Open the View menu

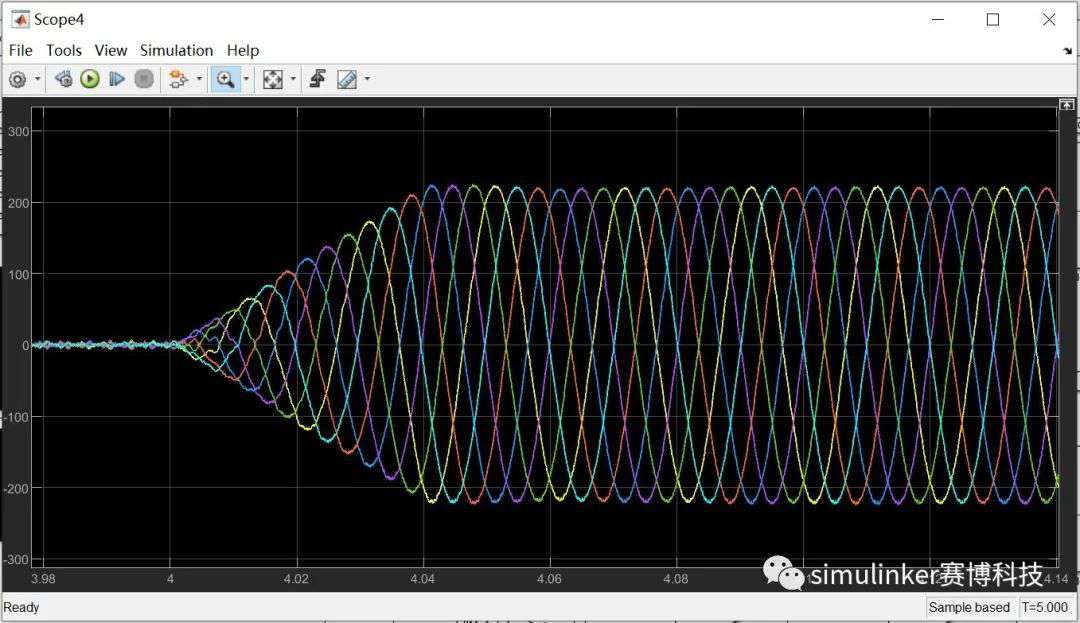[110, 50]
